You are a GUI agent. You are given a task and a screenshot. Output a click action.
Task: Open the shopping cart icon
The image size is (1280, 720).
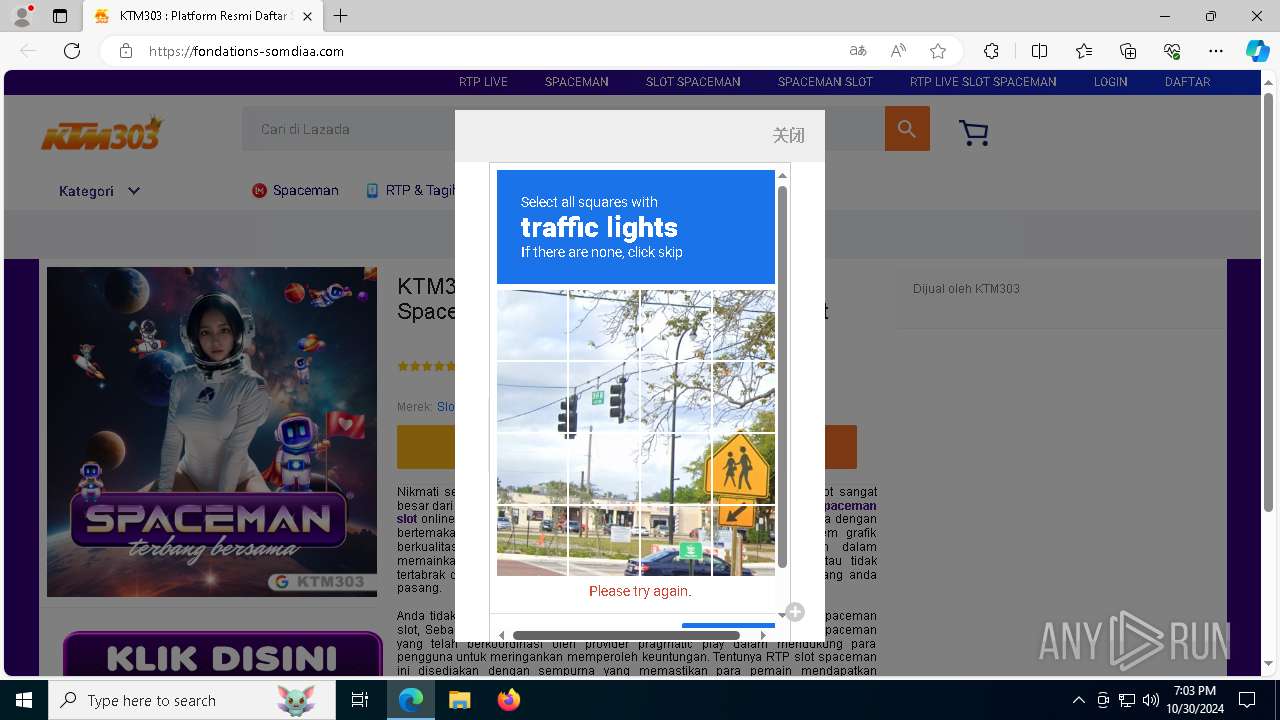click(973, 132)
